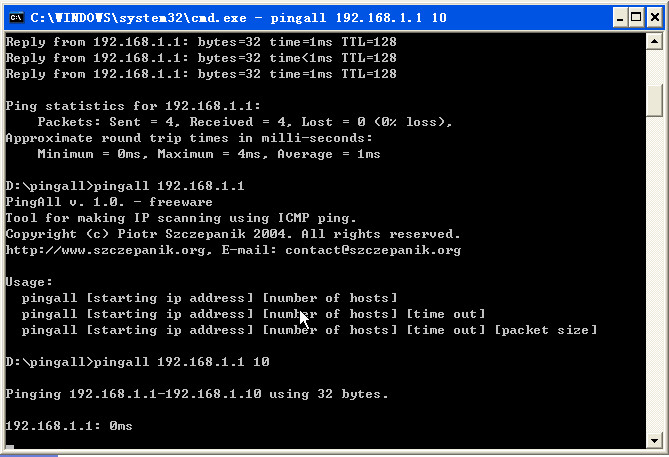The height and width of the screenshot is (457, 669).
Task: Click the 'Usage:' heading line
Action: 30,282
